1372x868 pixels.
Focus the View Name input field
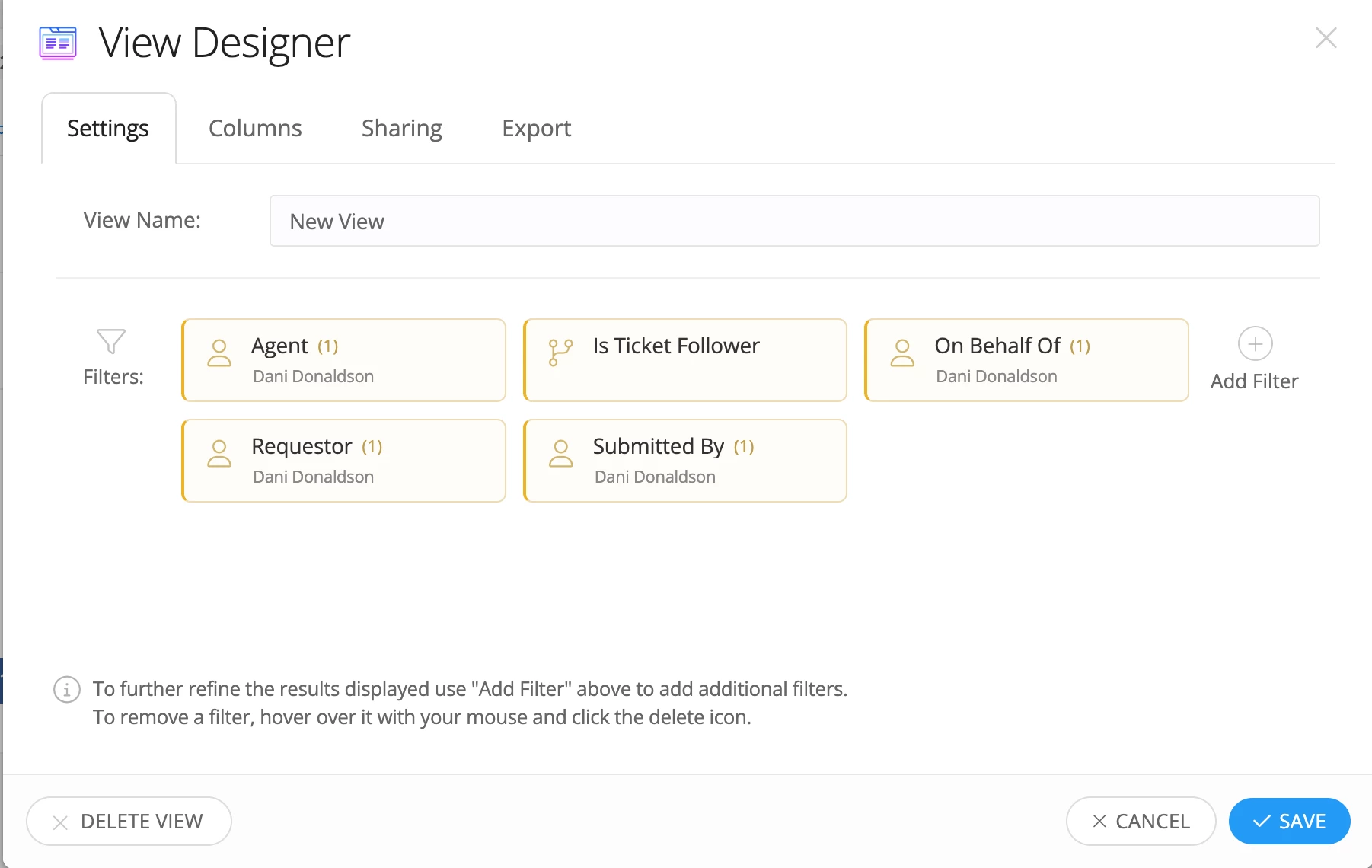click(x=794, y=221)
